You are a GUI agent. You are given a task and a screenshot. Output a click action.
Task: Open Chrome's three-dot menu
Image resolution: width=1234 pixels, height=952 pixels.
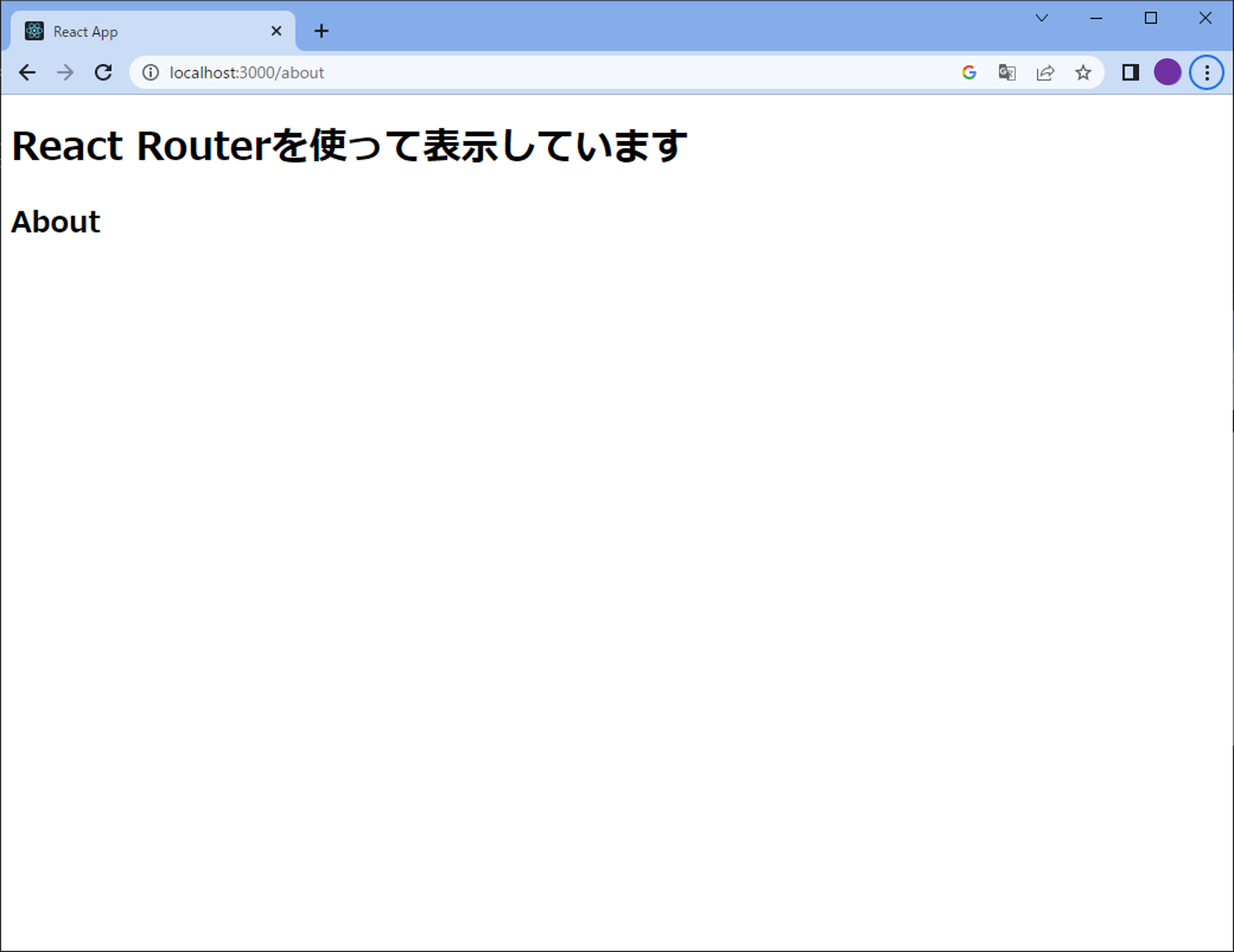click(x=1207, y=73)
